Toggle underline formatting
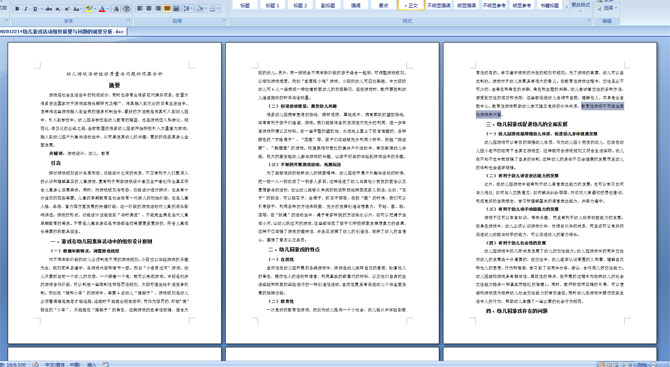Image resolution: width=670 pixels, height=367 pixels. coord(35,9)
